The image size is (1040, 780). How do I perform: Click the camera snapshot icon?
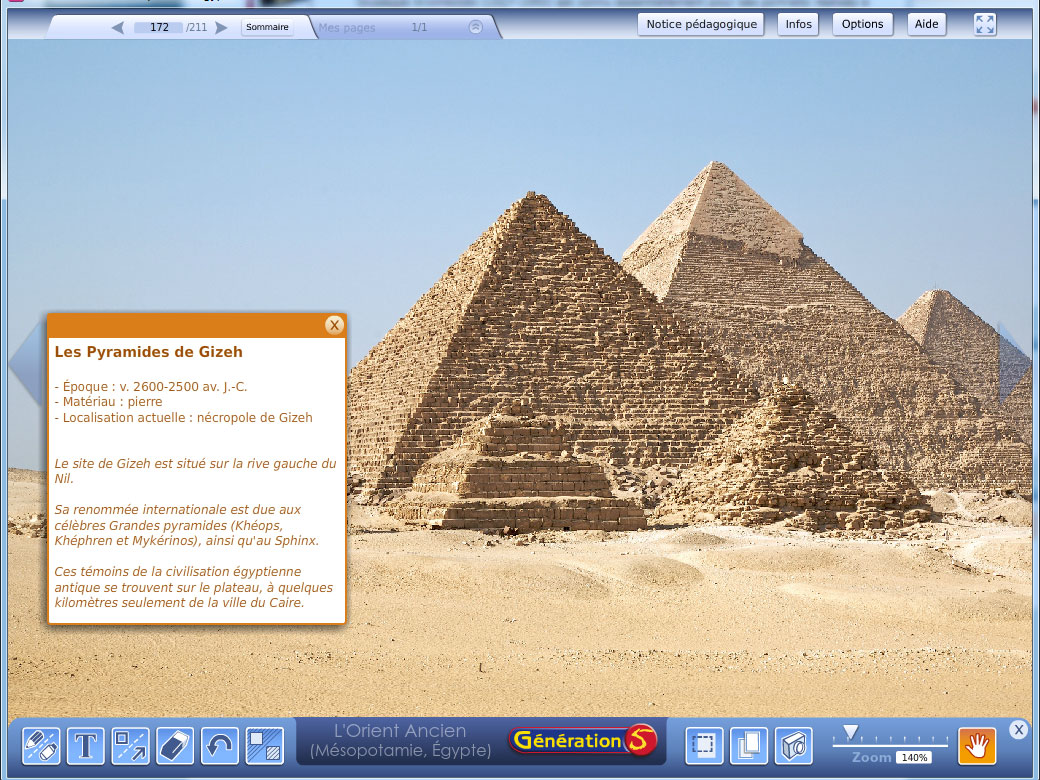click(793, 746)
